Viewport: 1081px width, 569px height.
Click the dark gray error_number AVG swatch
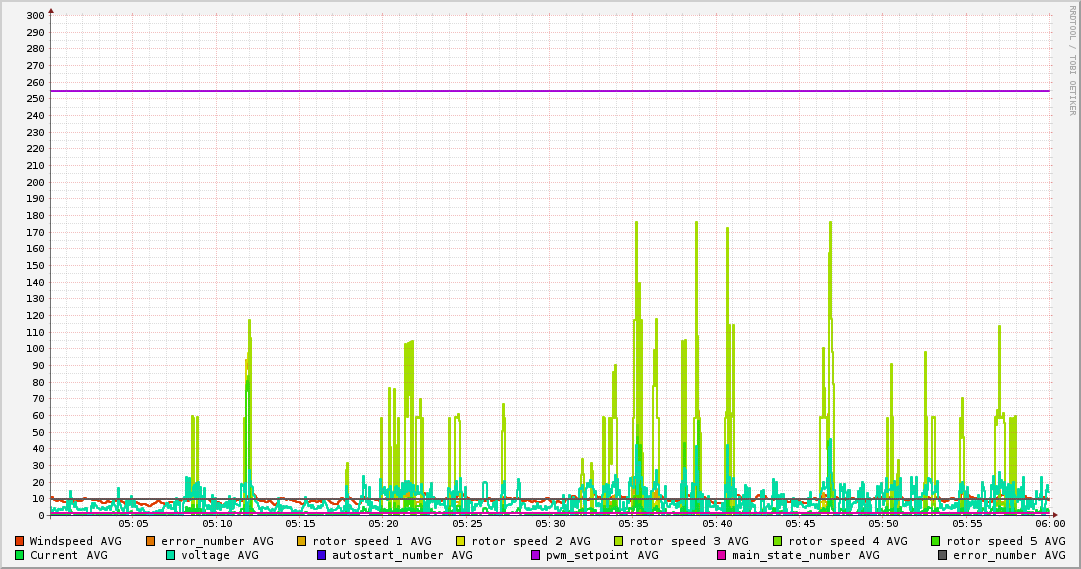(x=942, y=555)
